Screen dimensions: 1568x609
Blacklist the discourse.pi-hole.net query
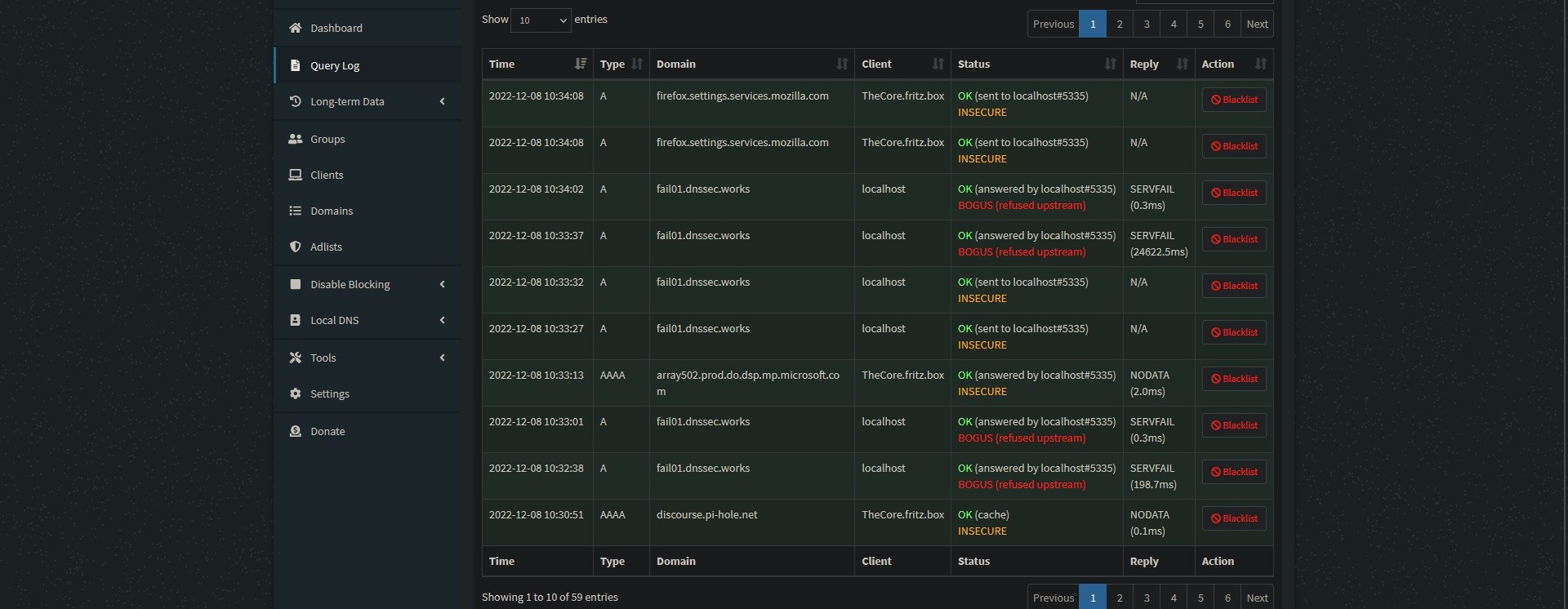pos(1233,518)
